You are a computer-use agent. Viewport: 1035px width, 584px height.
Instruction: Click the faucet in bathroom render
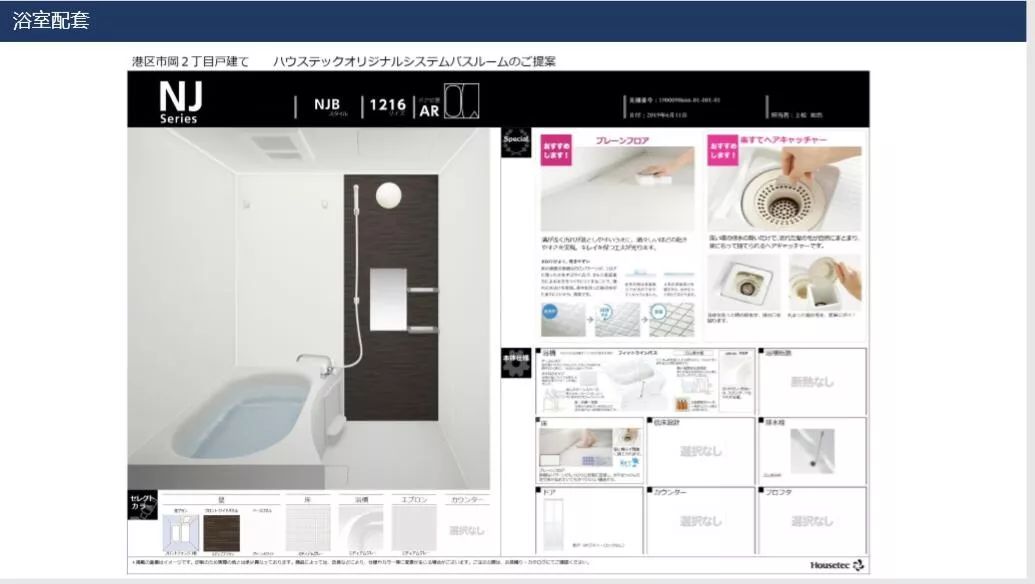317,362
